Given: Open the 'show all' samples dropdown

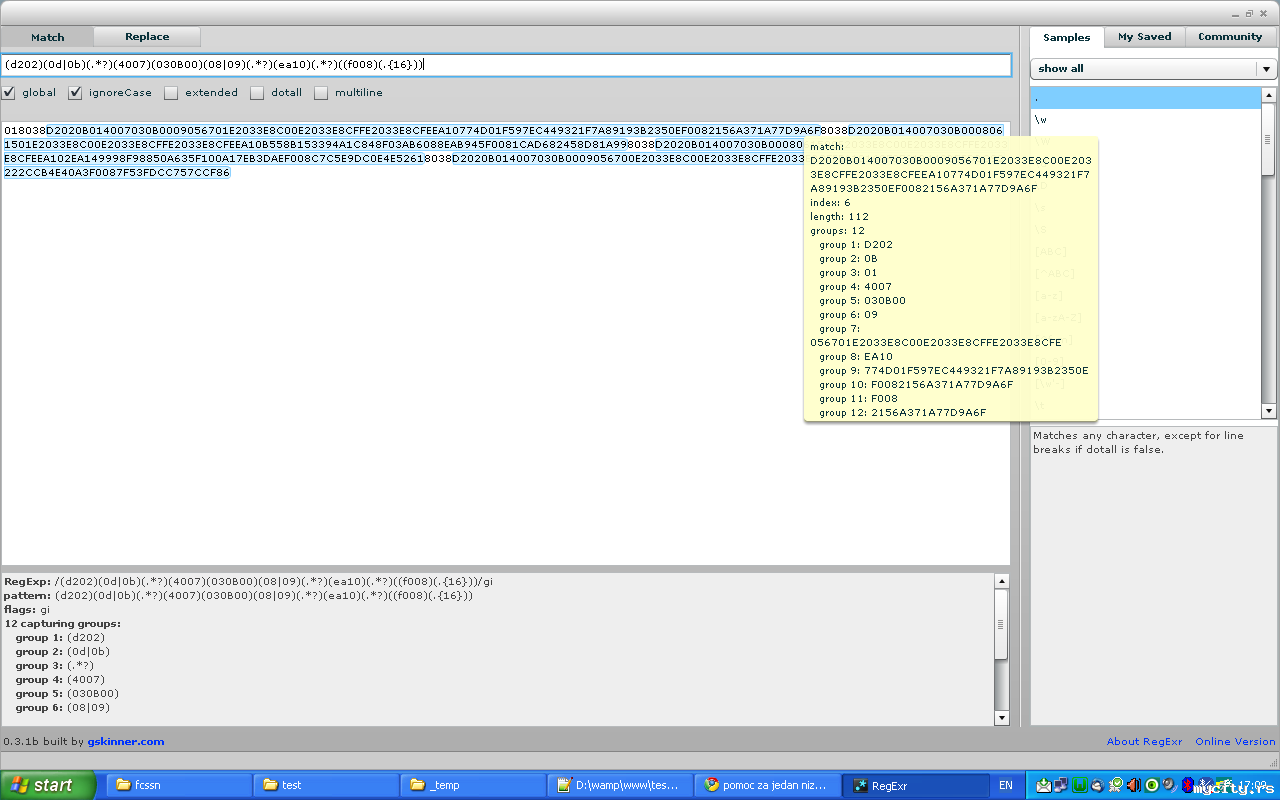Looking at the screenshot, I should (1266, 69).
